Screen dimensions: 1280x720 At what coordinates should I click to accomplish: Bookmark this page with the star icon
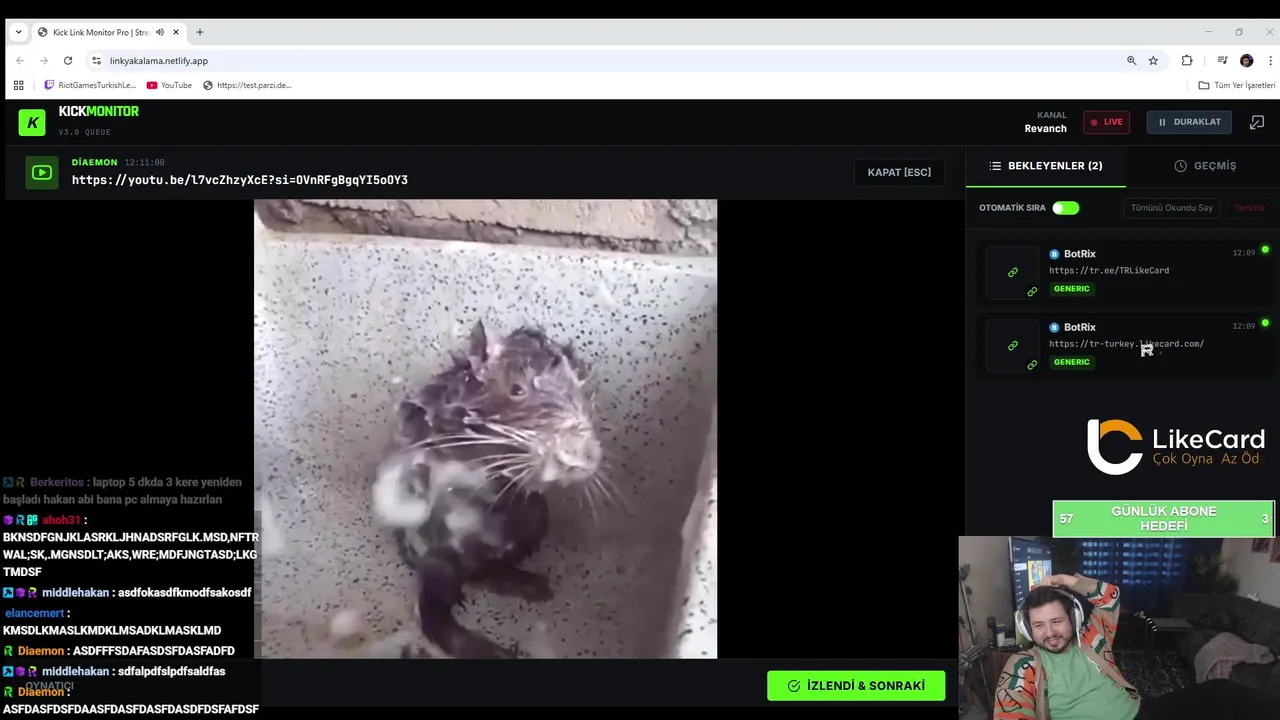[1153, 61]
